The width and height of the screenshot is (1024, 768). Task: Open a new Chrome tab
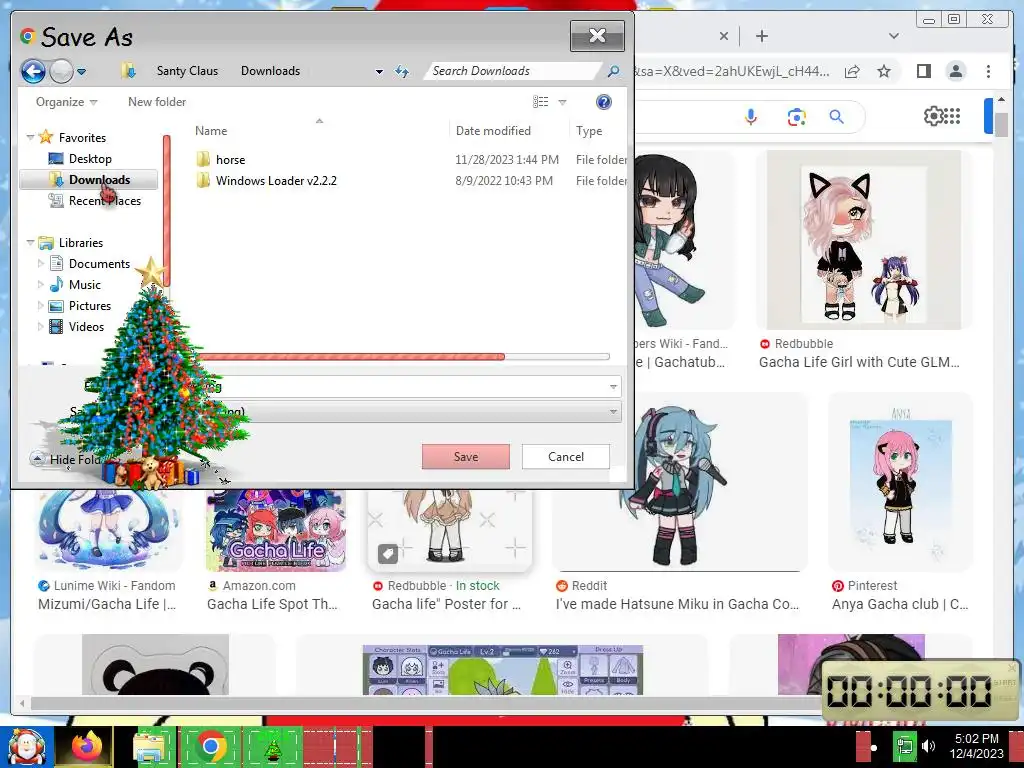761,36
